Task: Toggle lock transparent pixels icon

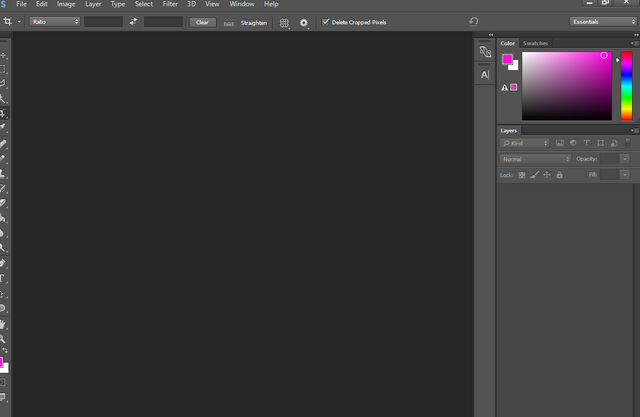Action: click(x=522, y=175)
